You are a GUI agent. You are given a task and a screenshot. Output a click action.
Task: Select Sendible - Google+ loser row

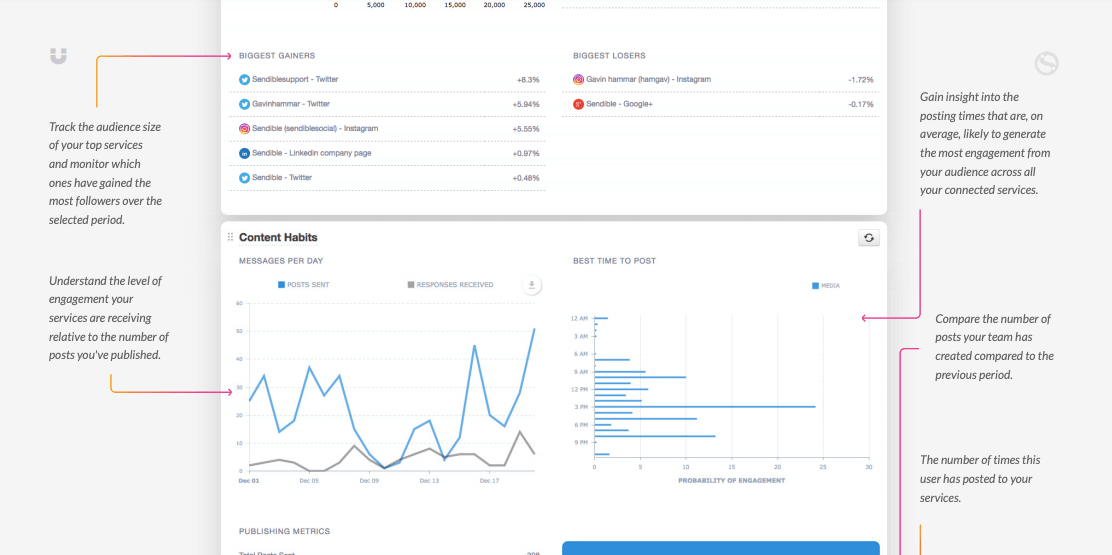pyautogui.click(x=721, y=104)
